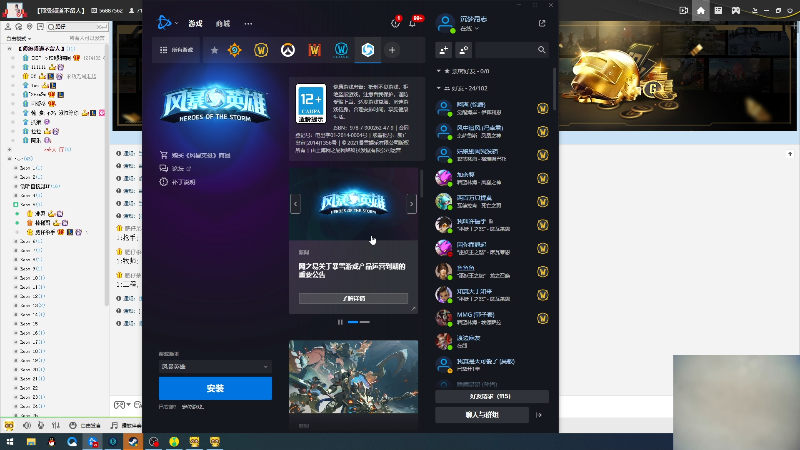Open the game version dropdown
The image size is (800, 450).
(215, 366)
